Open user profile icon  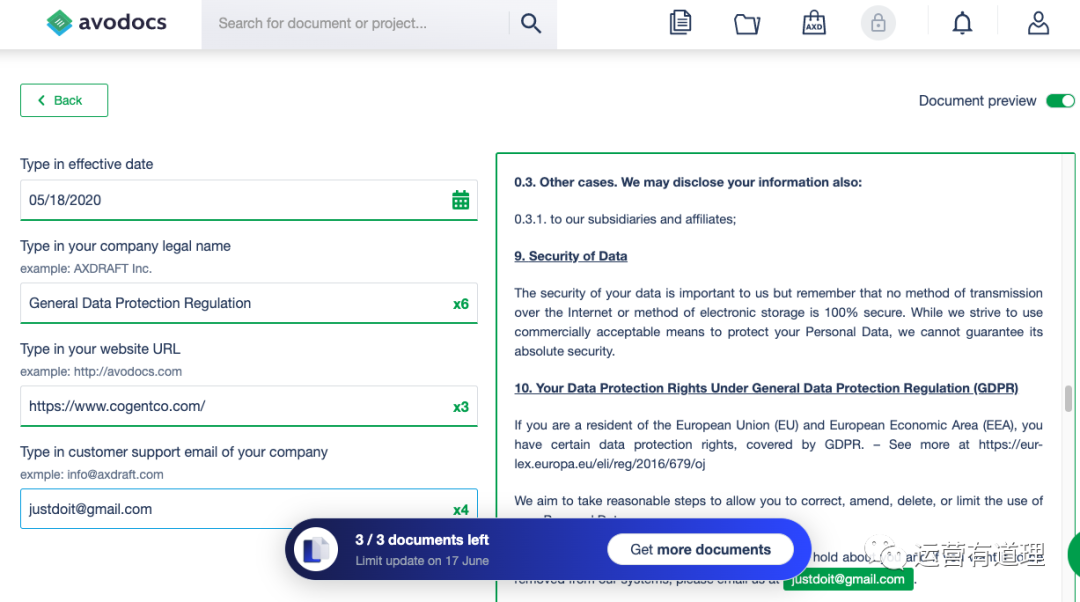[1038, 24]
